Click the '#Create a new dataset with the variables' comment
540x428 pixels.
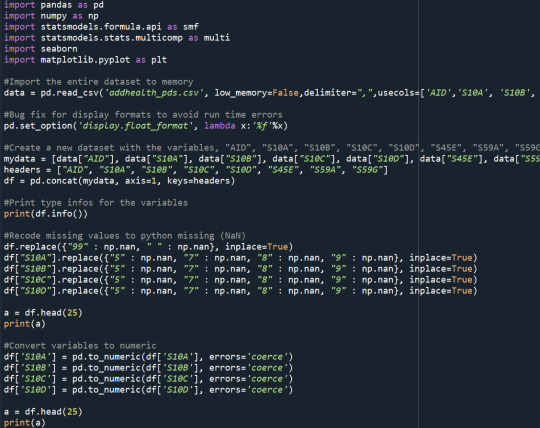tap(111, 148)
